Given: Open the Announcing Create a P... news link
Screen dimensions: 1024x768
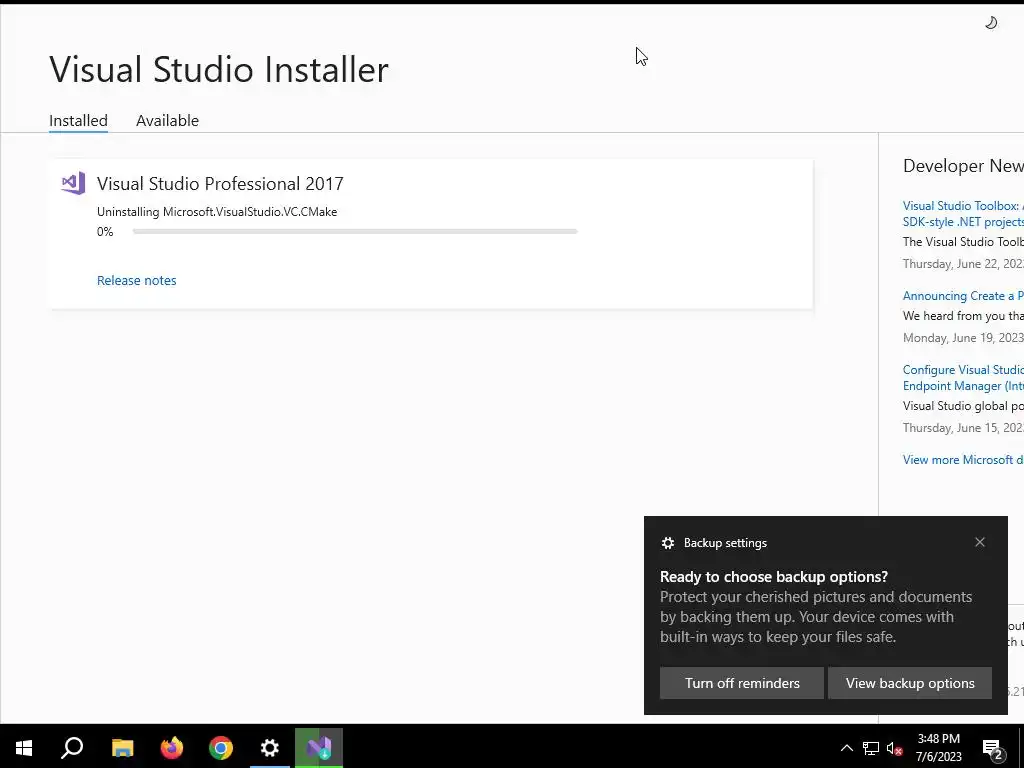Looking at the screenshot, I should tap(963, 296).
